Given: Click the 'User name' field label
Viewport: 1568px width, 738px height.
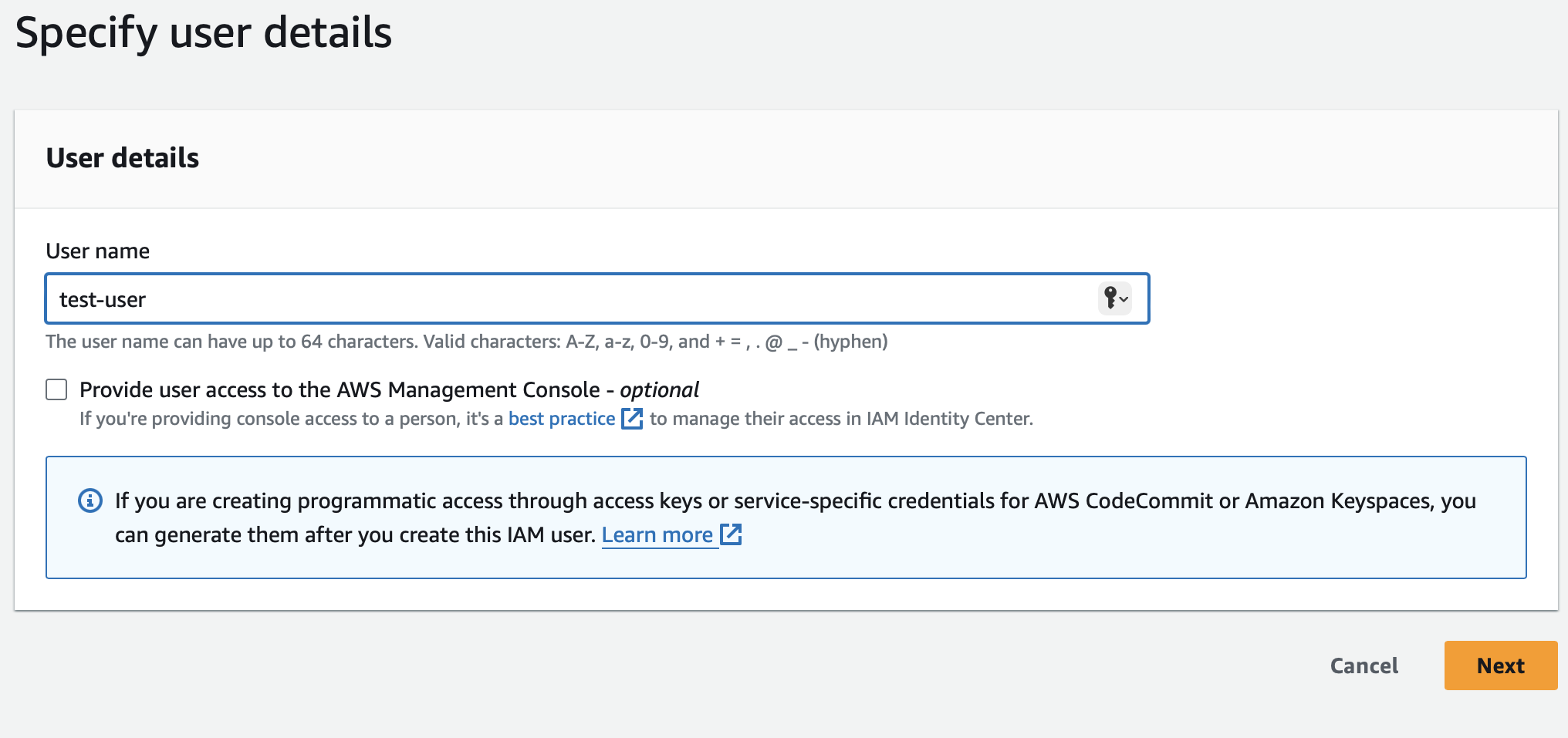Looking at the screenshot, I should pyautogui.click(x=98, y=251).
